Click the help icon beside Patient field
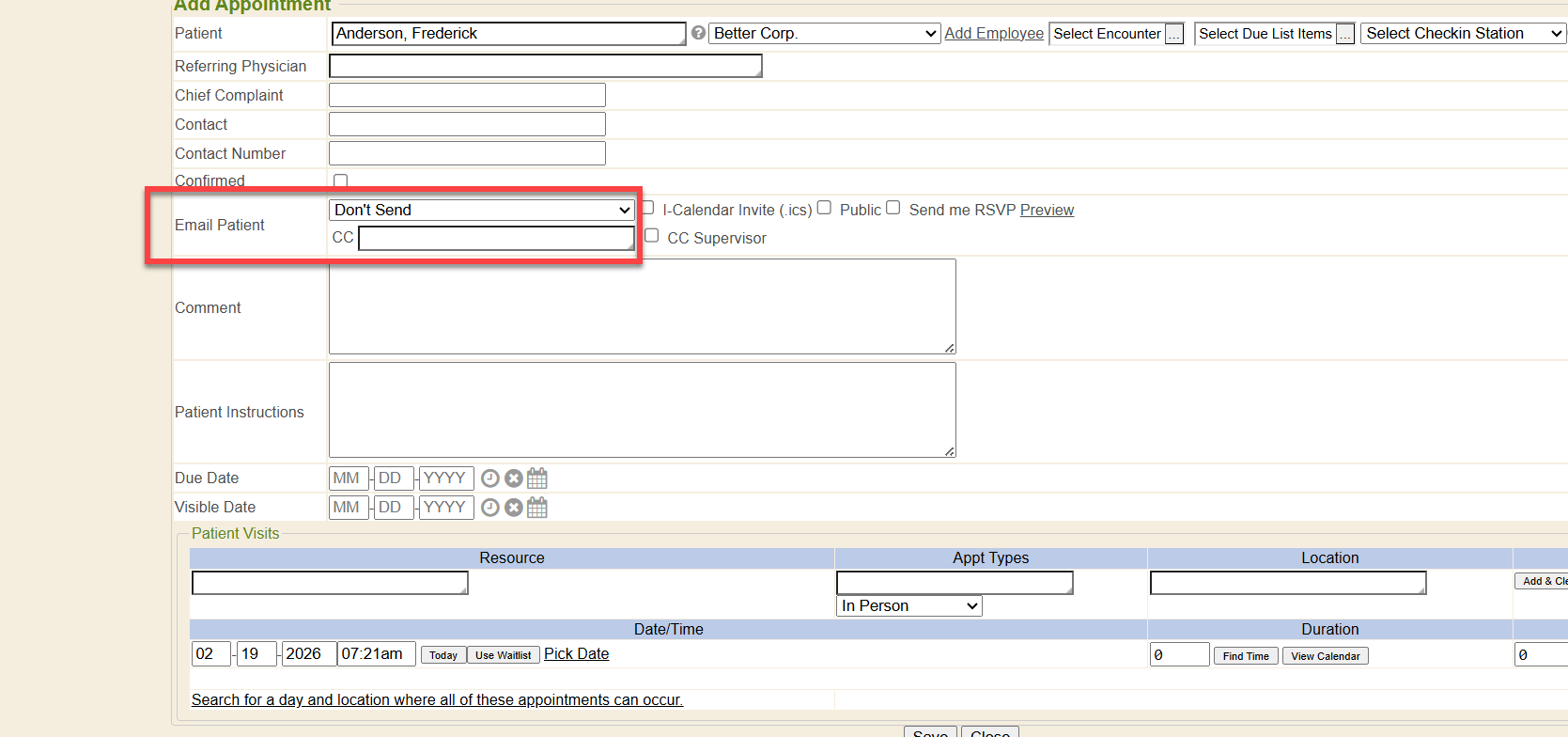 click(x=698, y=33)
